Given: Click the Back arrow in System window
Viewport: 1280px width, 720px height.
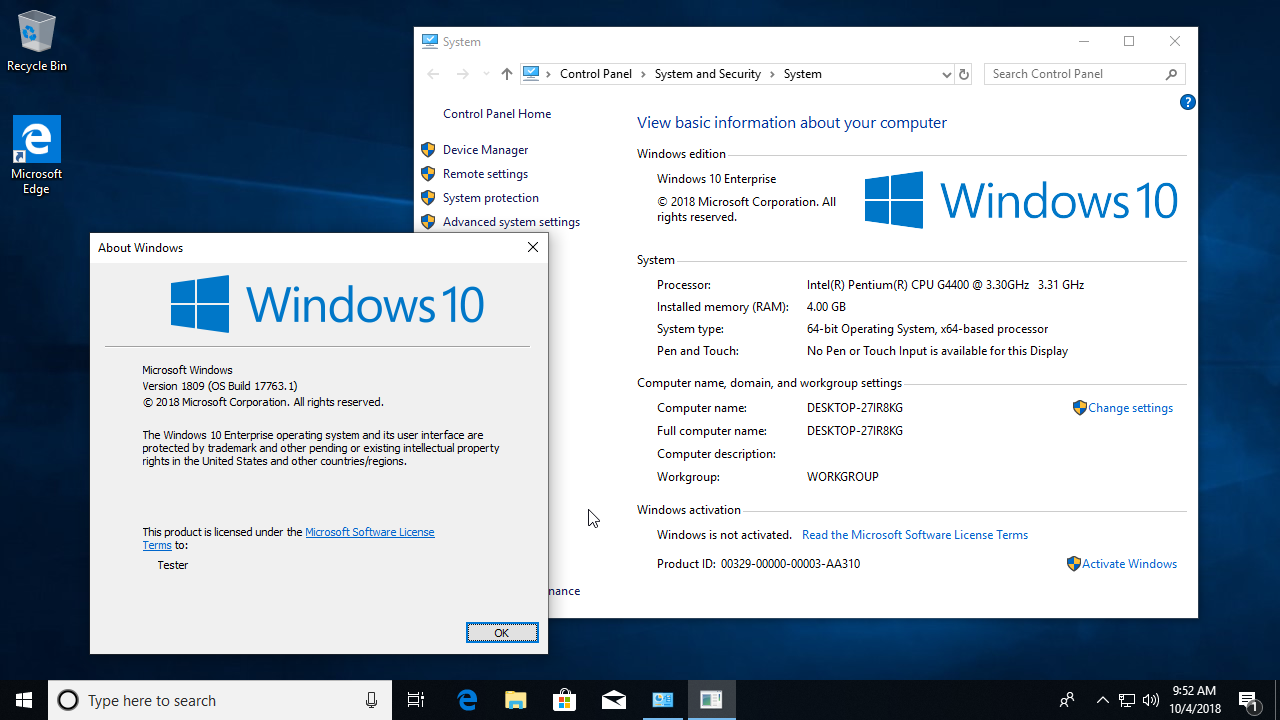Looking at the screenshot, I should pos(433,74).
